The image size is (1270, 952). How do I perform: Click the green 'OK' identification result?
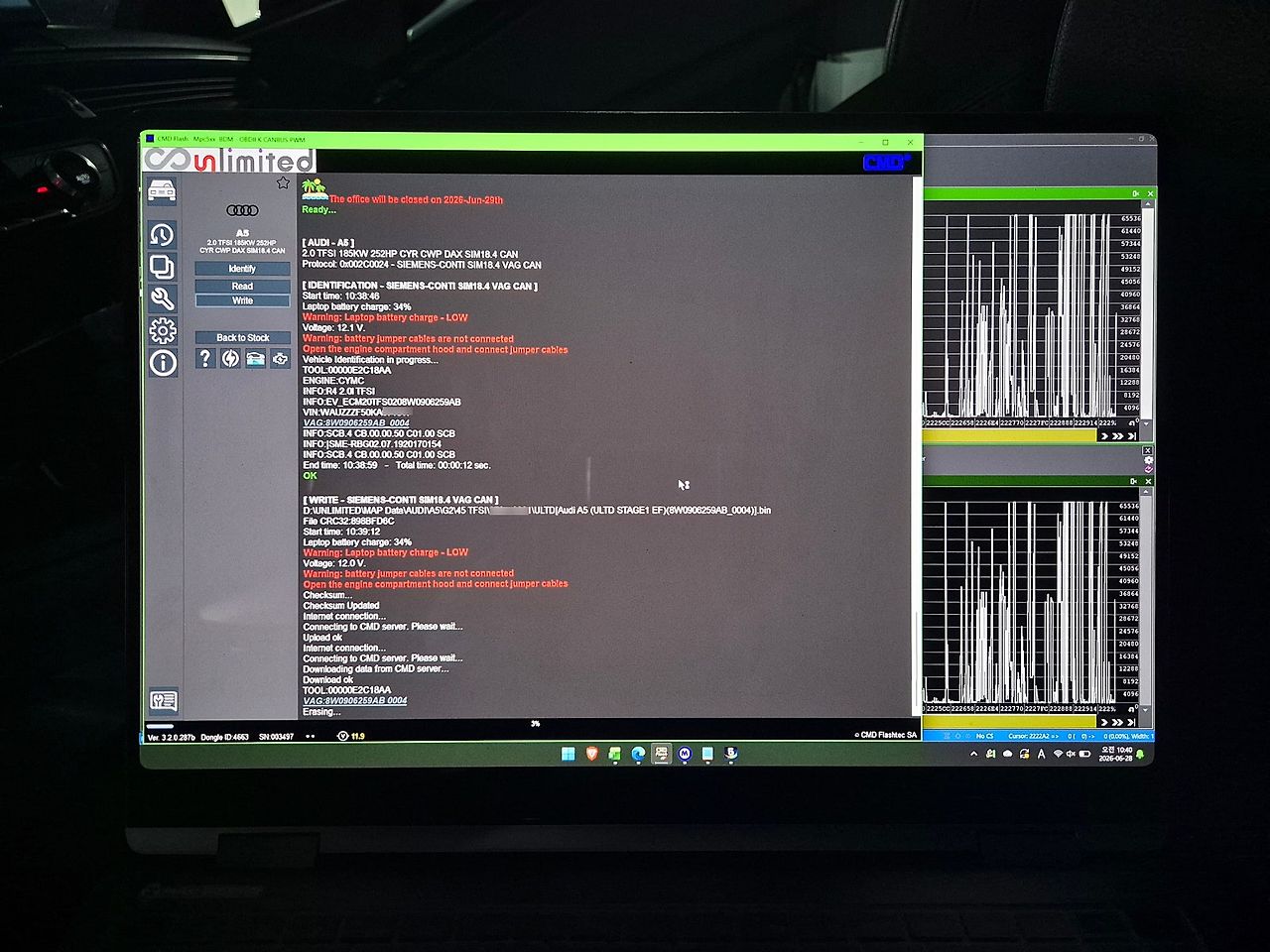pos(310,476)
